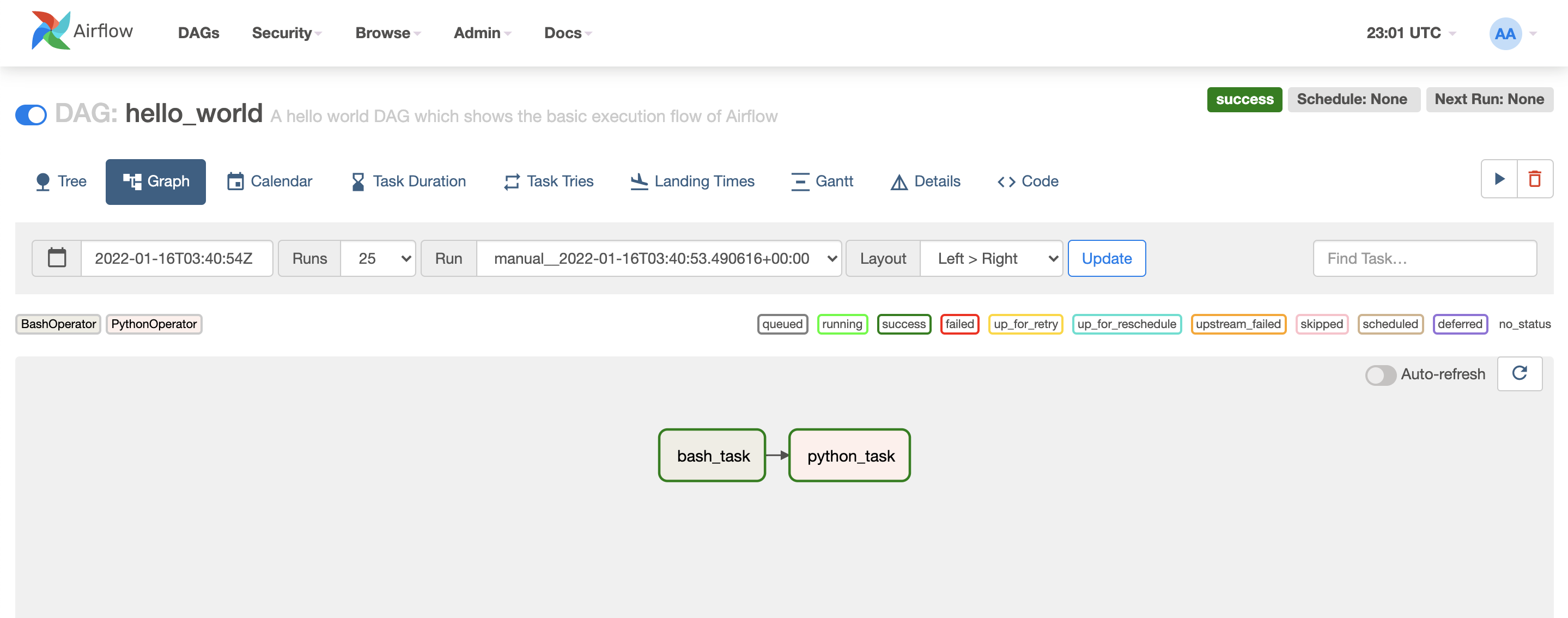Click the refresh graph icon button
This screenshot has height=618, width=1568.
(x=1520, y=373)
